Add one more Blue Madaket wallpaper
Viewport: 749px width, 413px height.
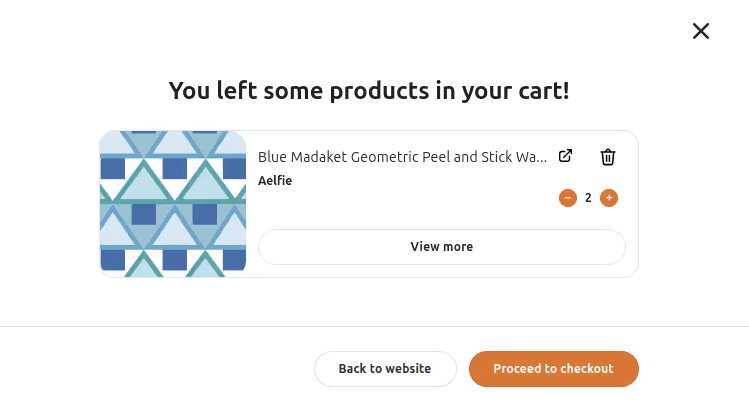[609, 198]
